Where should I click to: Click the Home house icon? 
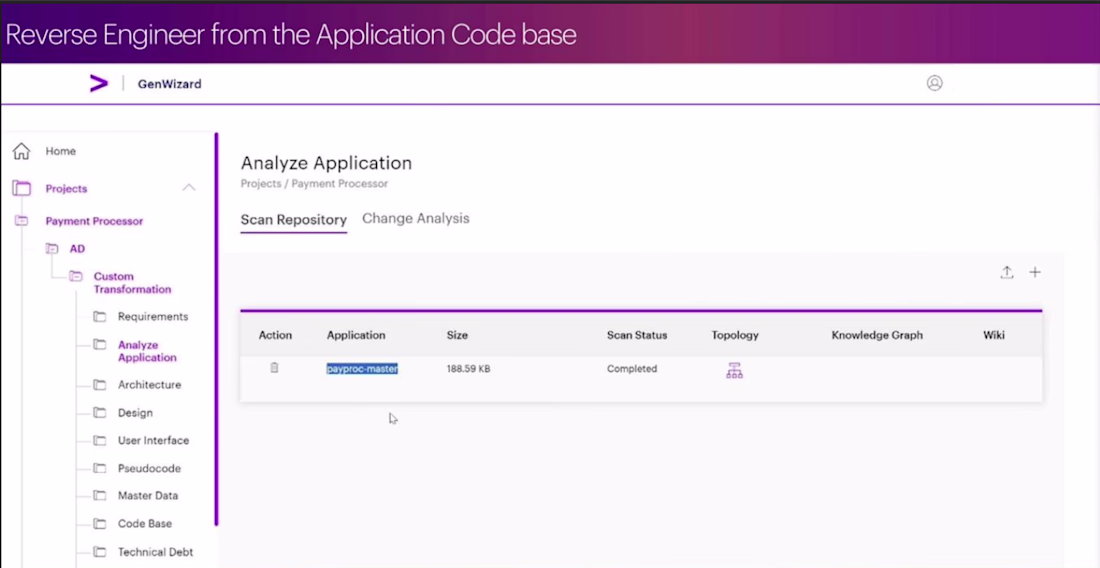pyautogui.click(x=22, y=151)
